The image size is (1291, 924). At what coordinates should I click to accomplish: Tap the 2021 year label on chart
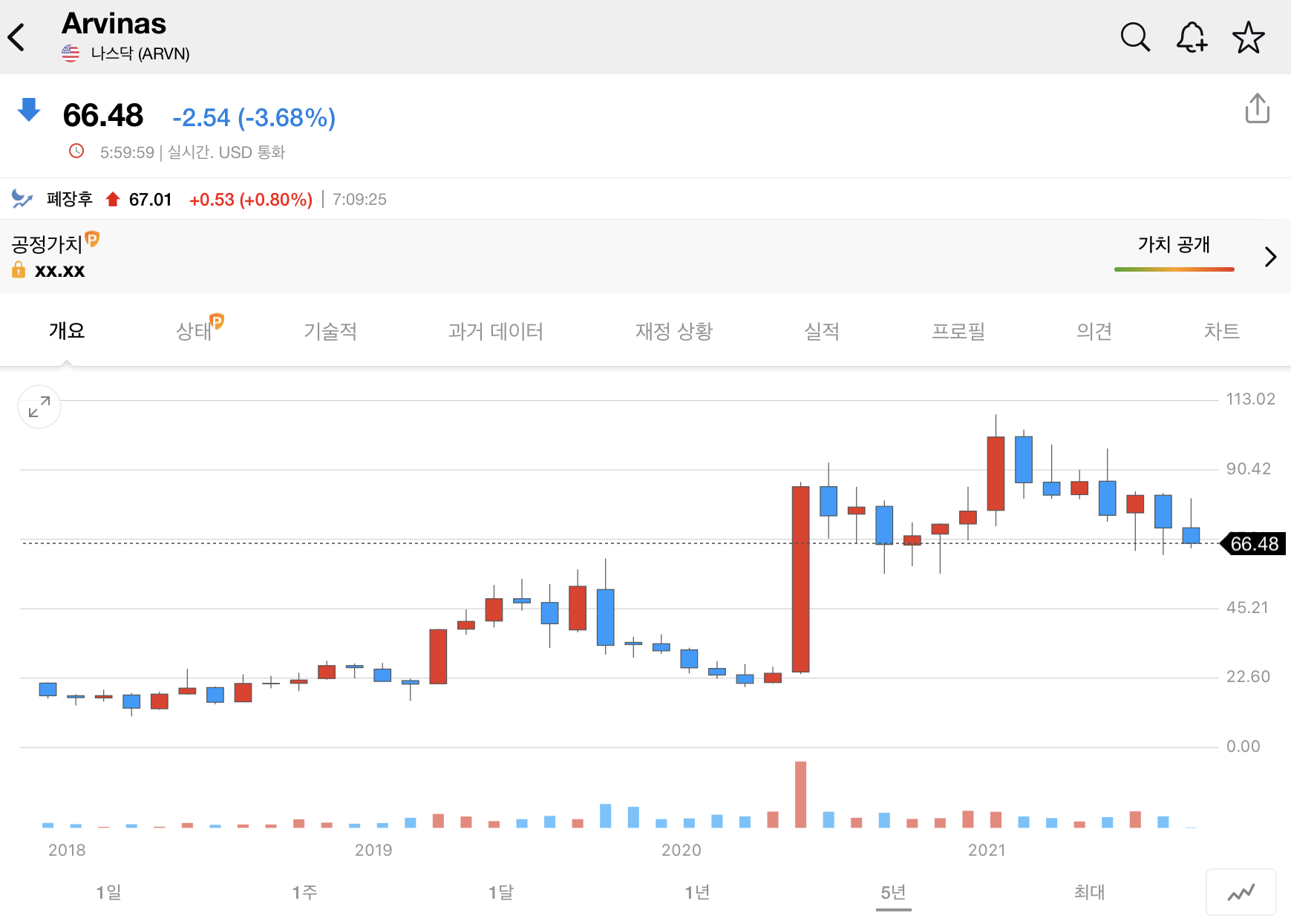[x=987, y=851]
